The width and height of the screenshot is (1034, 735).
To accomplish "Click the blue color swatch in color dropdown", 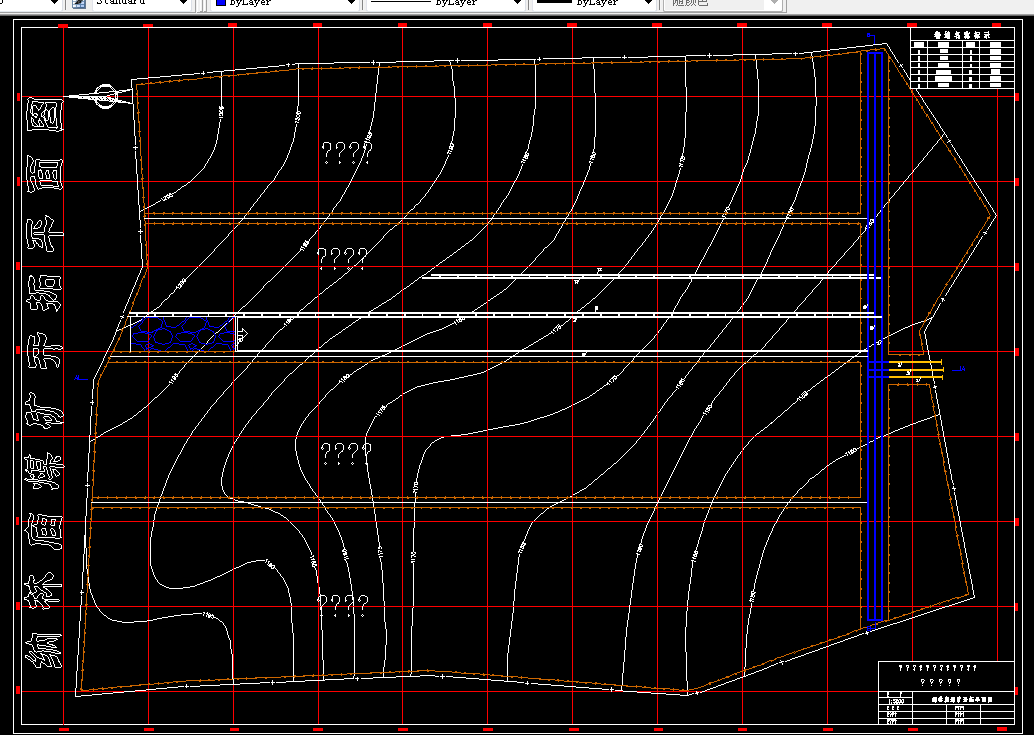I will 221,3.
